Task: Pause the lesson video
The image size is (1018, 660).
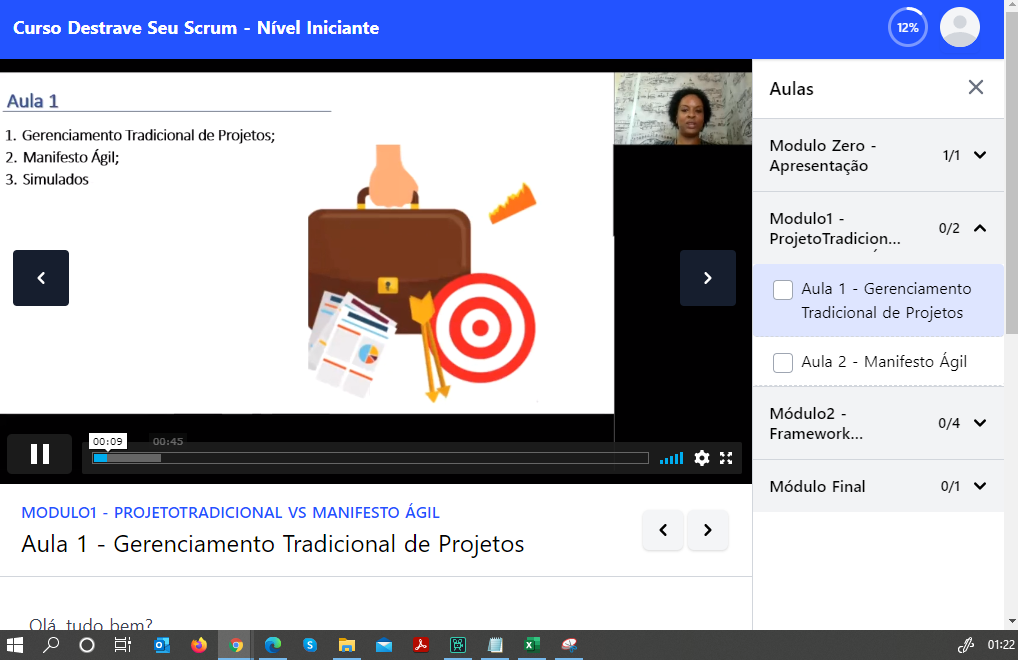Action: coord(40,454)
